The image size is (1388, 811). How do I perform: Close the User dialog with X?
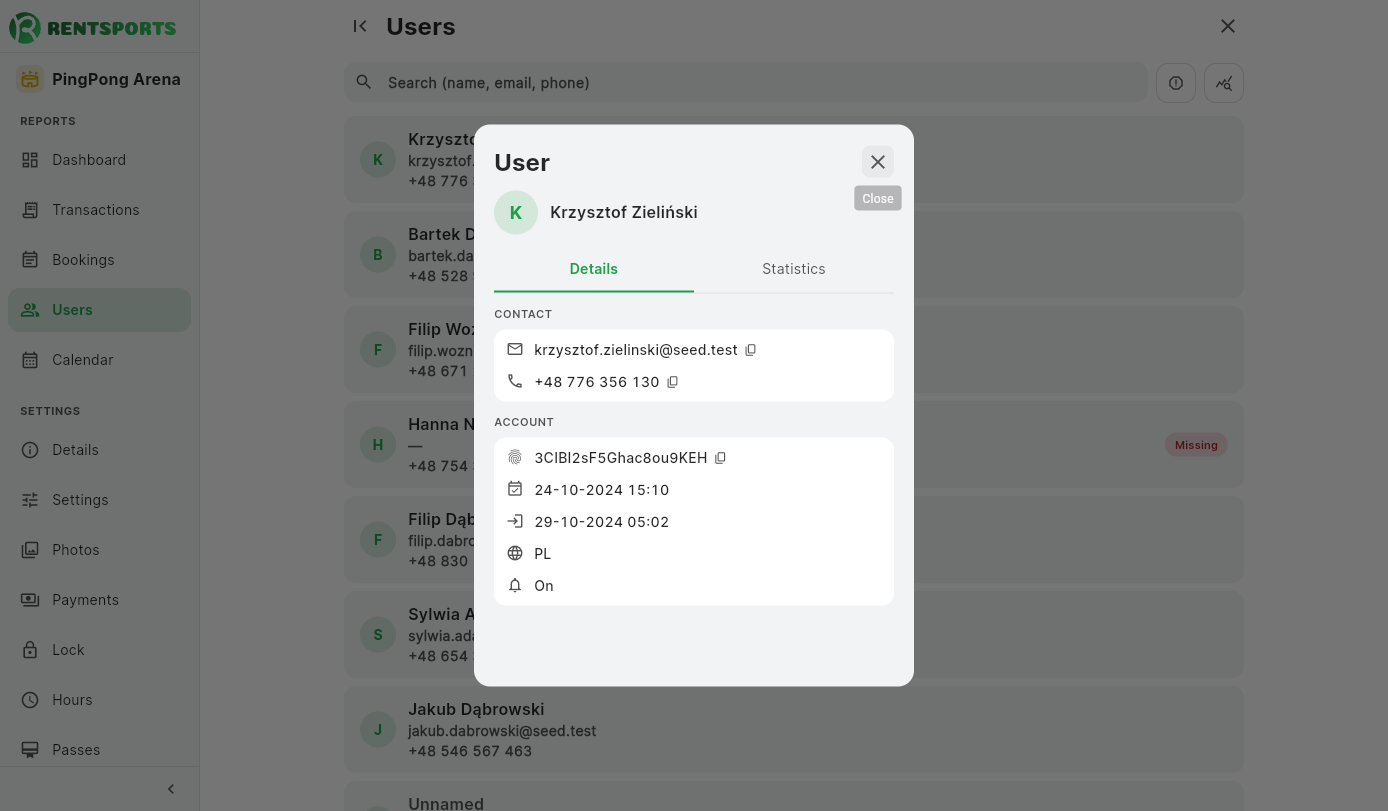(878, 162)
